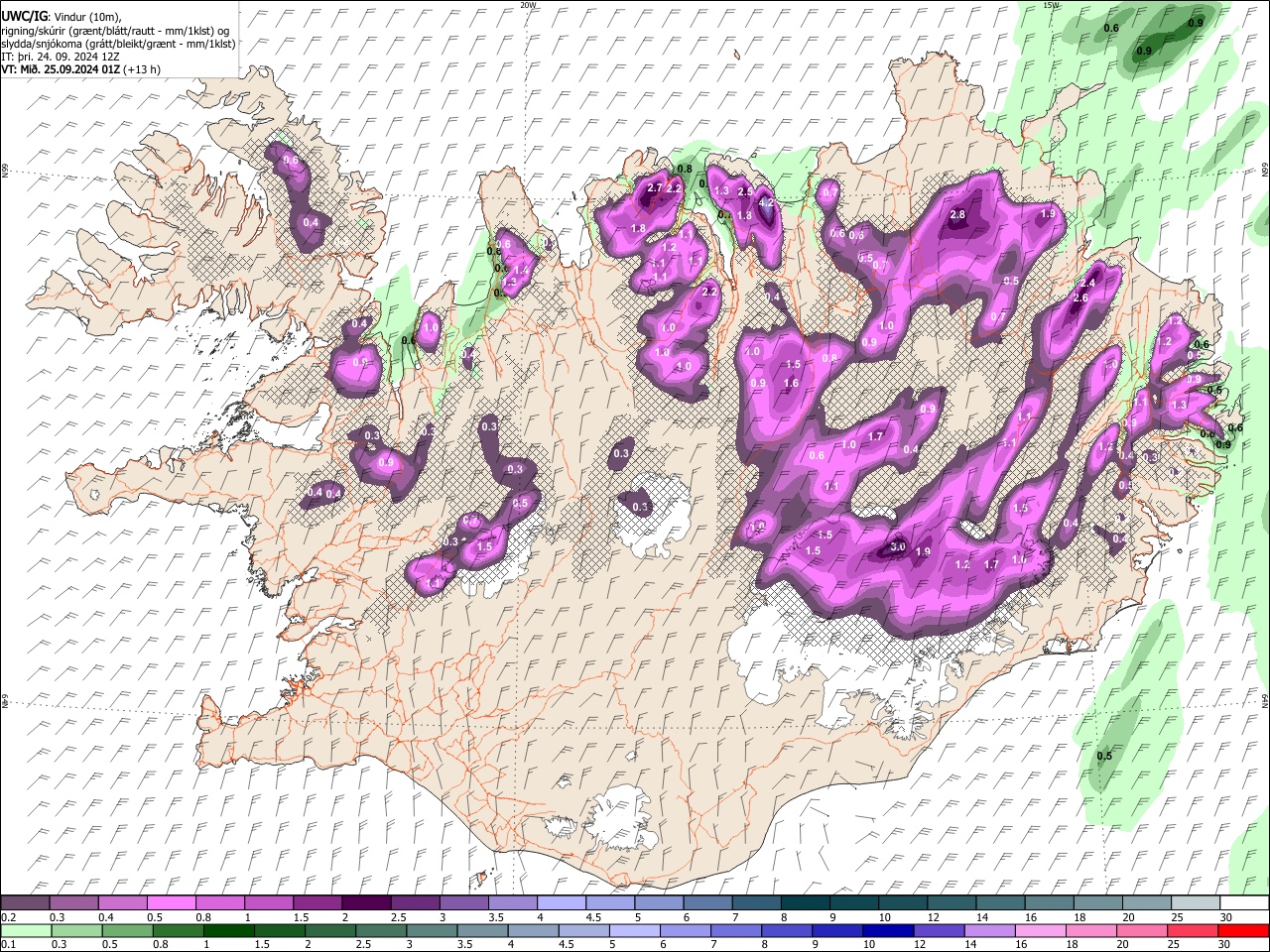Click the light purple 14–16 rain legend swatch

click(990, 930)
